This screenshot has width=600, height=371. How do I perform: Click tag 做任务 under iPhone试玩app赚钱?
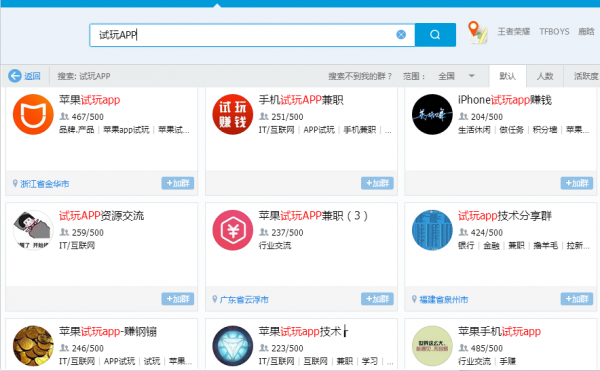(x=512, y=130)
